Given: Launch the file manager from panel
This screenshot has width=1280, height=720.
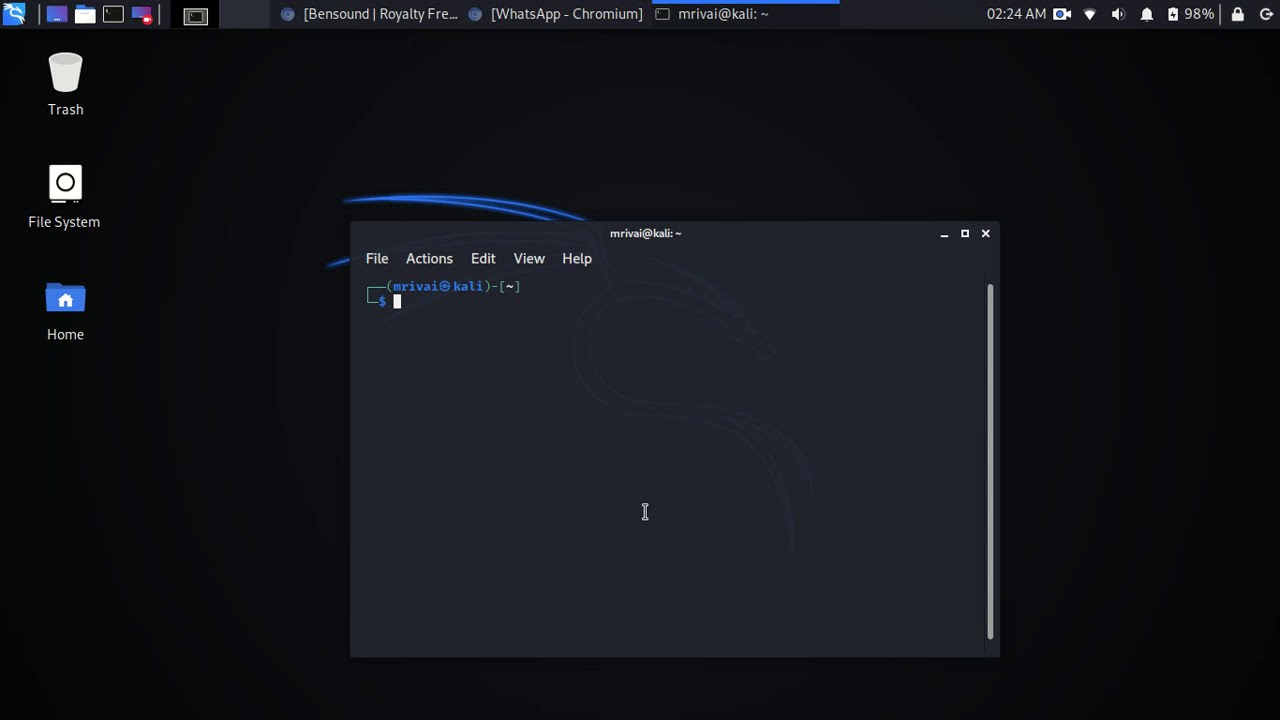Looking at the screenshot, I should point(85,15).
